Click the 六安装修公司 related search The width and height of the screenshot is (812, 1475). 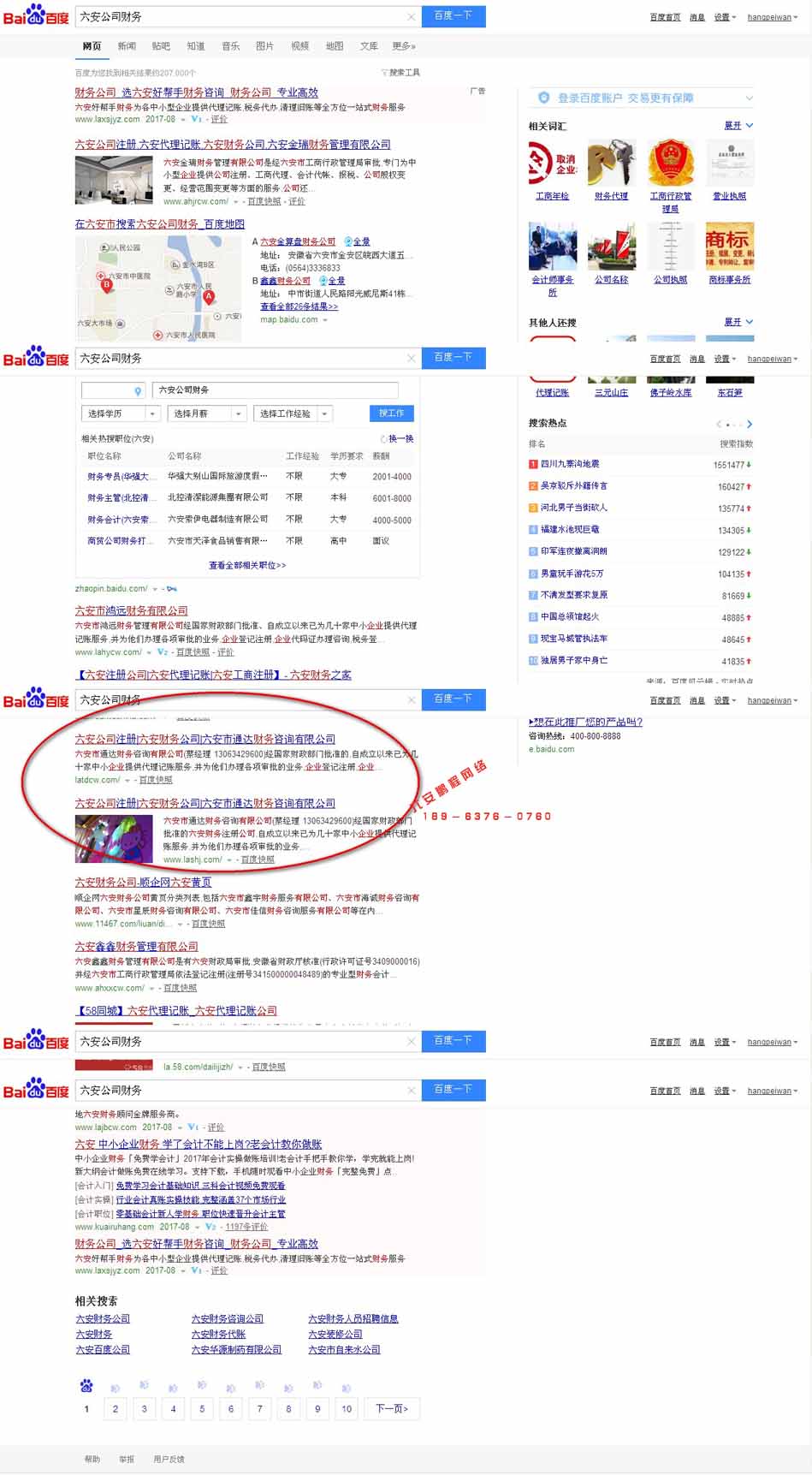click(335, 1335)
